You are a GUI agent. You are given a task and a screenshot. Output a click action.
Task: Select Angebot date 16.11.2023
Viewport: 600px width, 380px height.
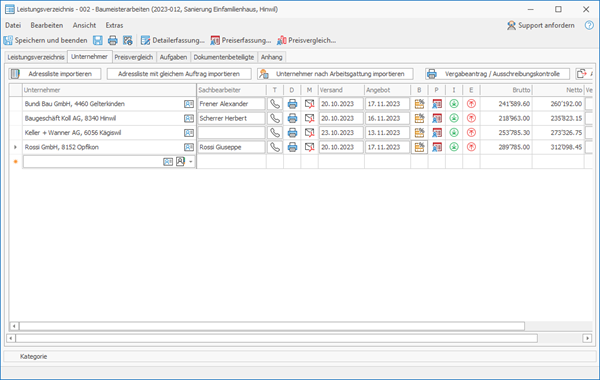(x=387, y=118)
